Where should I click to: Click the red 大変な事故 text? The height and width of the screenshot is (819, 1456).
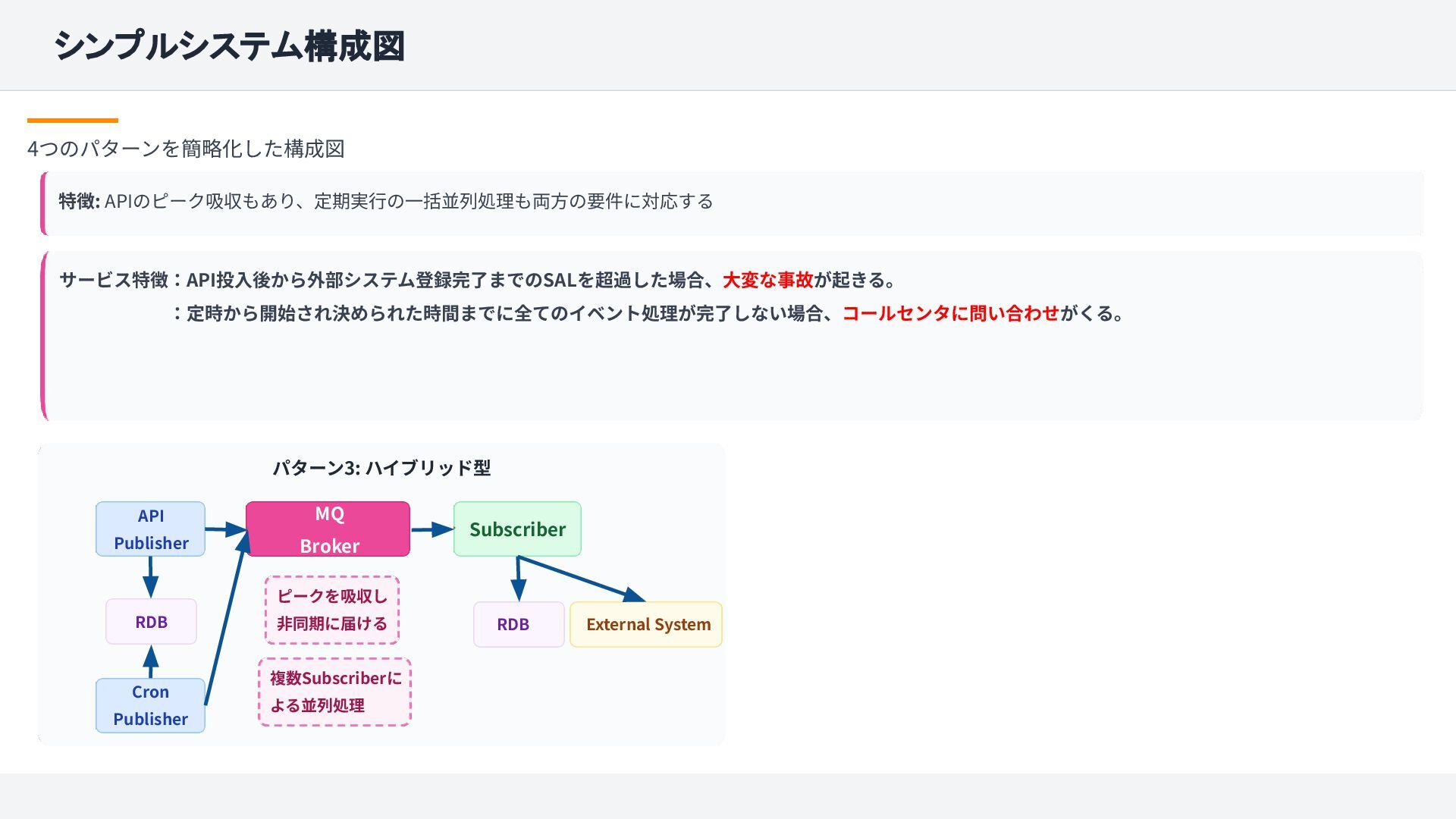[x=767, y=280]
